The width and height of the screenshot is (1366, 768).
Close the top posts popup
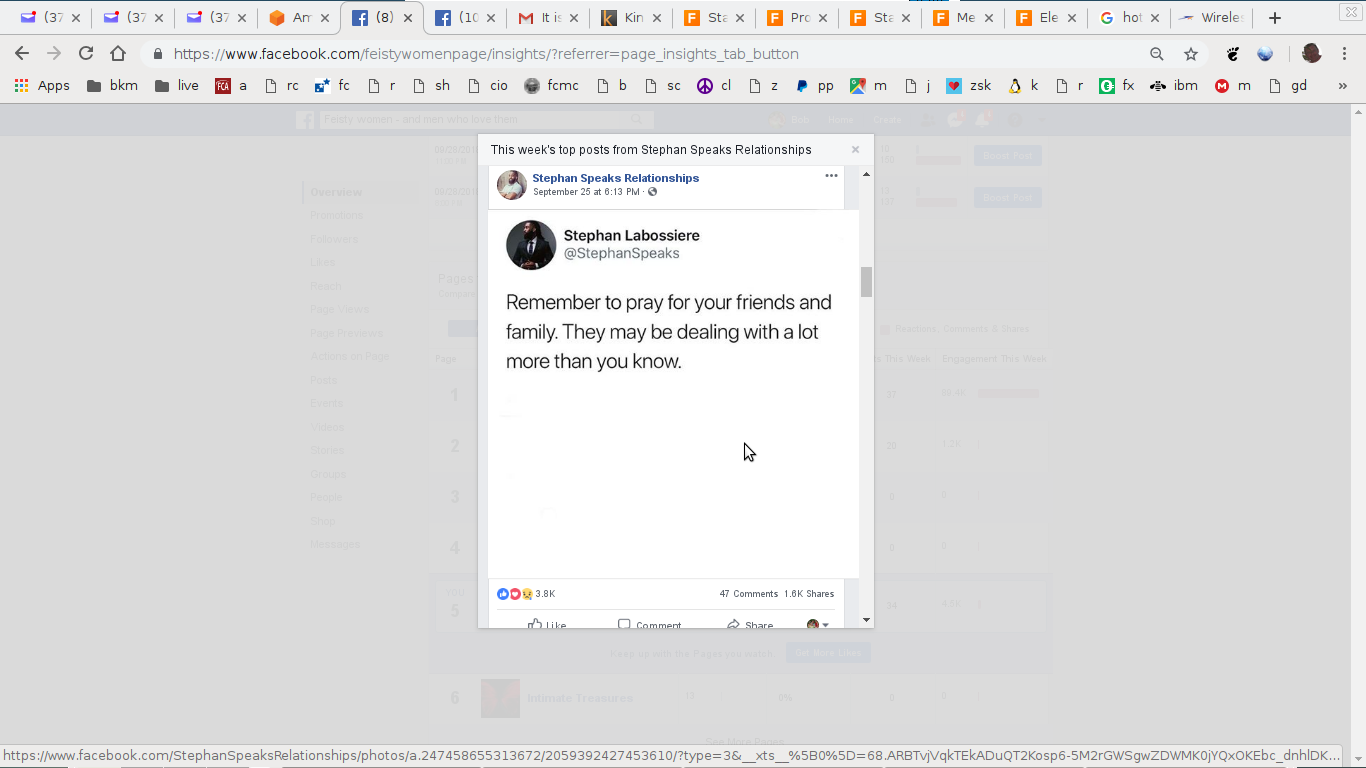pos(855,149)
